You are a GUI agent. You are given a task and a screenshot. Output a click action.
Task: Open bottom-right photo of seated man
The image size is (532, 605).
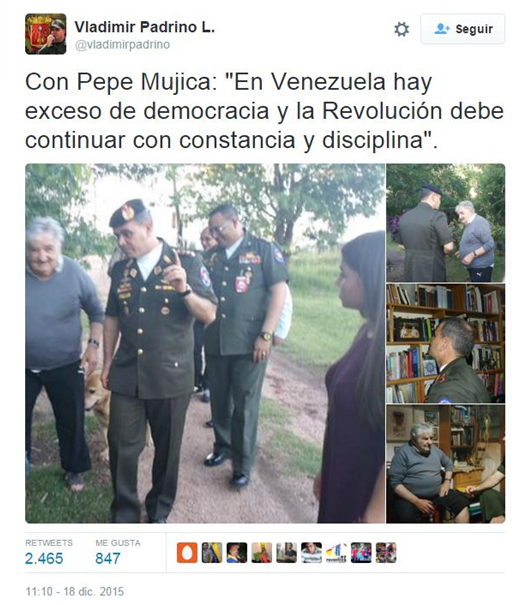[446, 464]
